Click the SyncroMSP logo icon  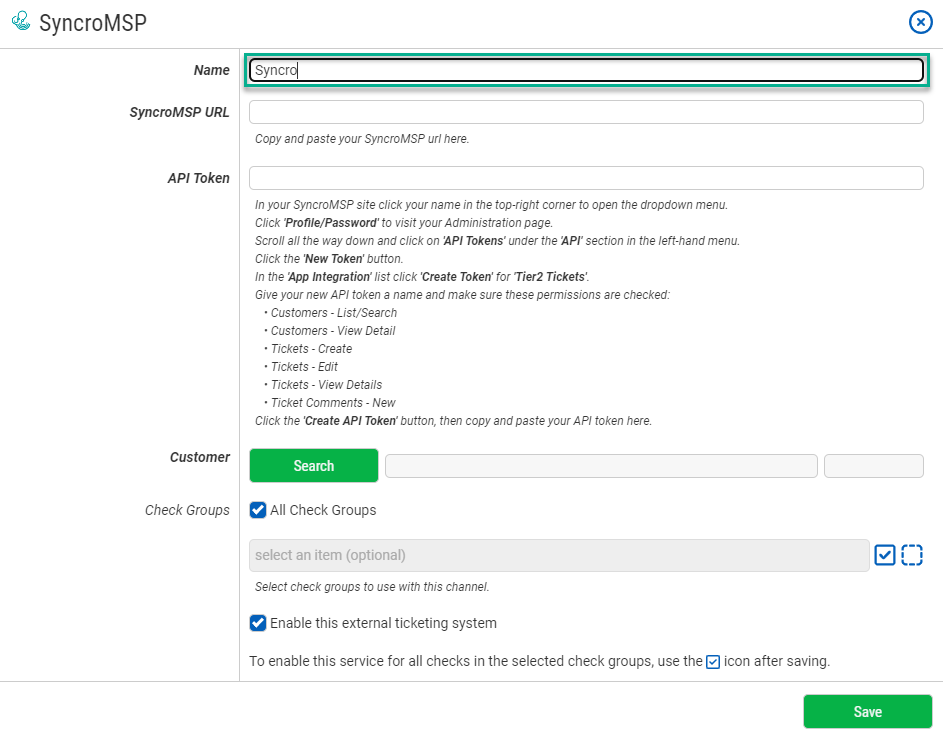pos(21,21)
